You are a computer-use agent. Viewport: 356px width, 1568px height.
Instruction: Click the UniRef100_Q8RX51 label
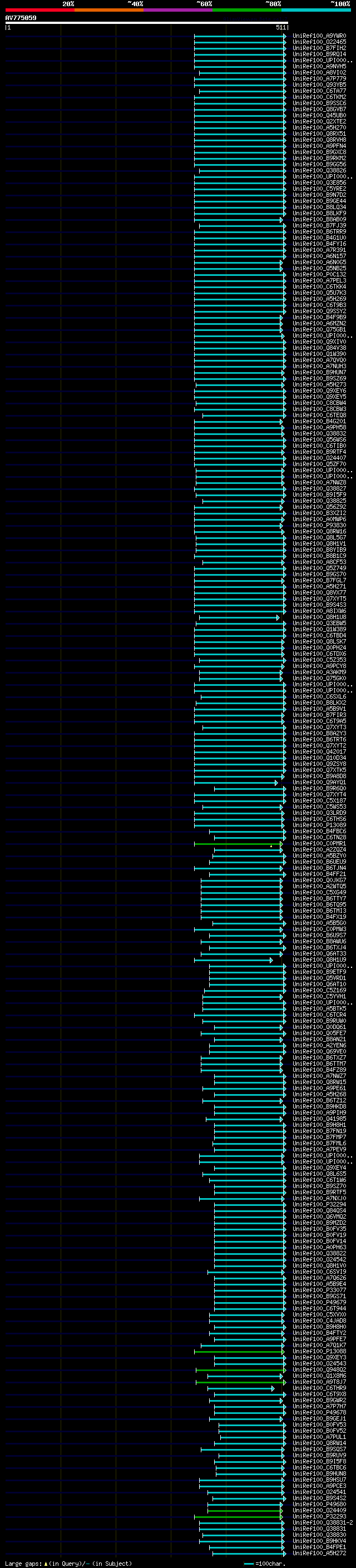click(x=319, y=133)
